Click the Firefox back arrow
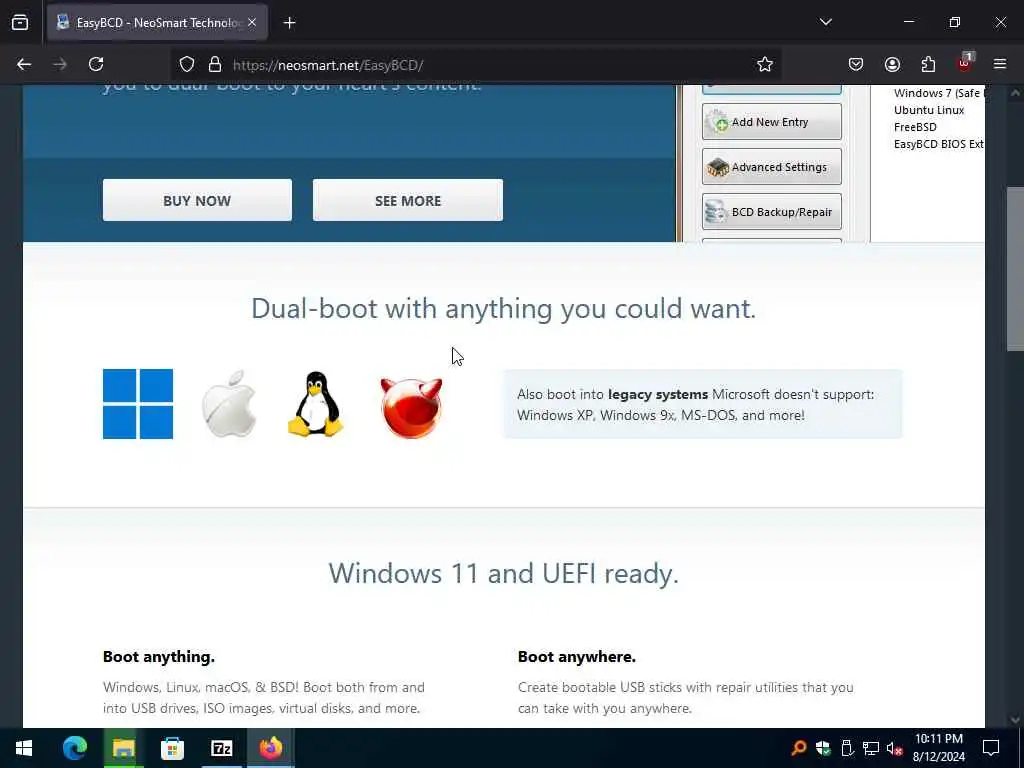 tap(24, 64)
